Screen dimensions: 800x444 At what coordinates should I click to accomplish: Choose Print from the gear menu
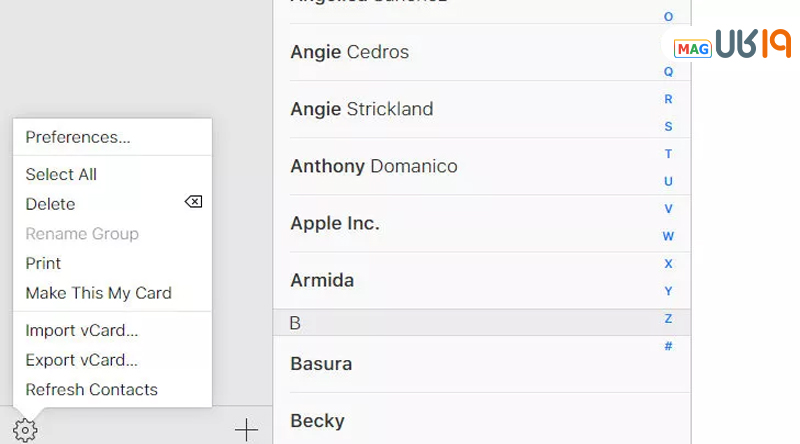point(43,263)
